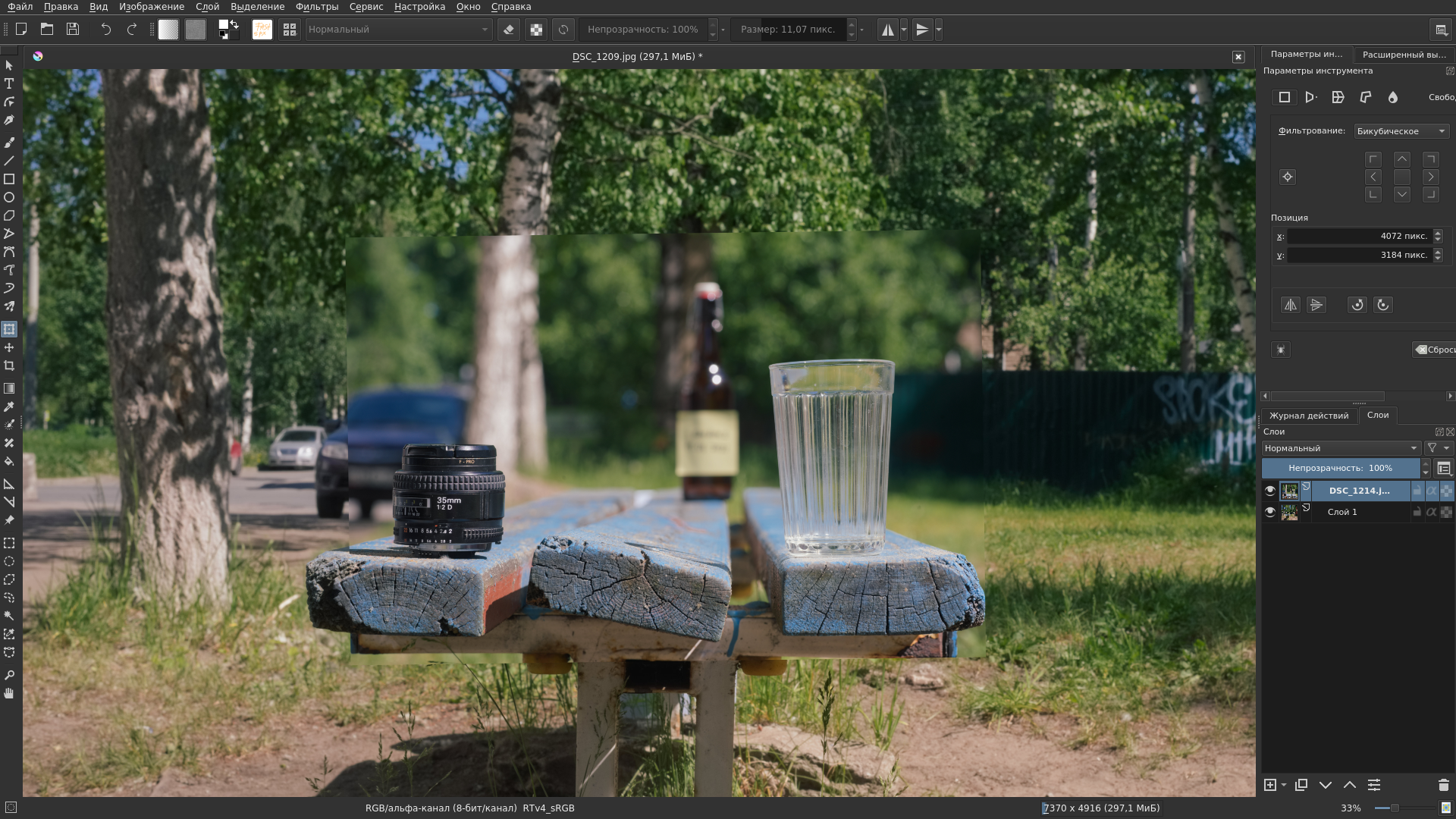Select the Move tool
1456x819 pixels.
coord(9,347)
